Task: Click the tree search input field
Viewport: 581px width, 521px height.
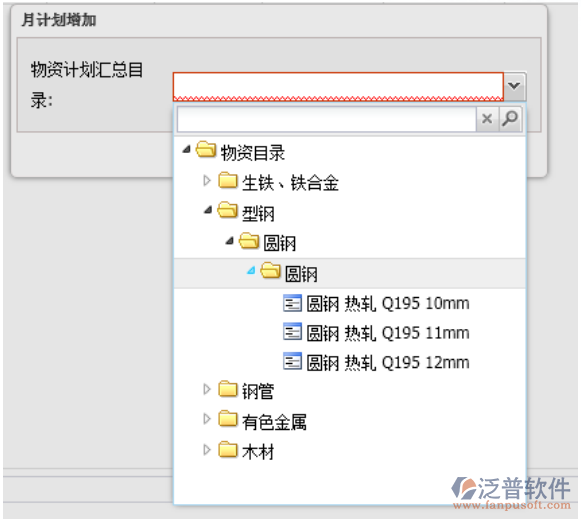Action: click(x=326, y=119)
